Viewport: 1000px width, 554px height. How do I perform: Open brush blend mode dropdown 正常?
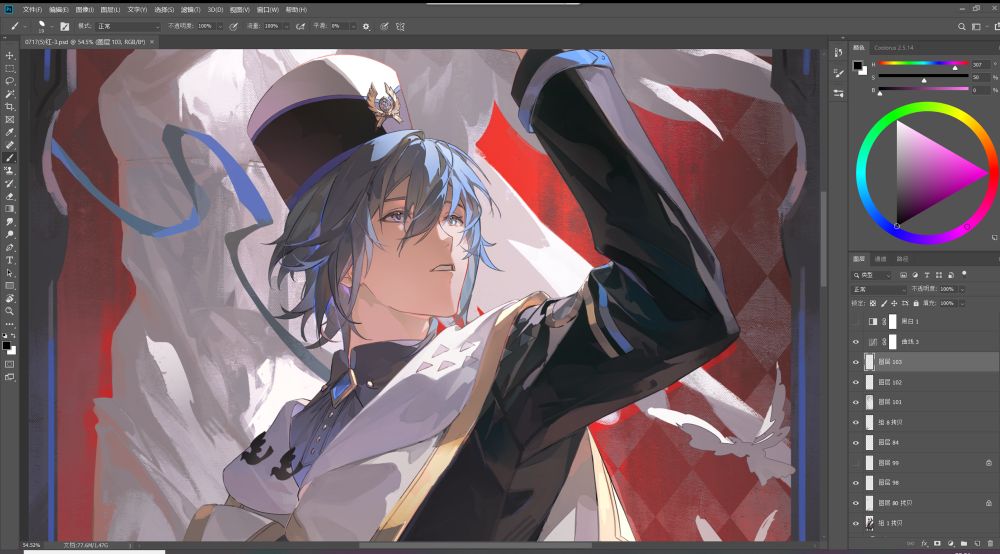tap(128, 27)
